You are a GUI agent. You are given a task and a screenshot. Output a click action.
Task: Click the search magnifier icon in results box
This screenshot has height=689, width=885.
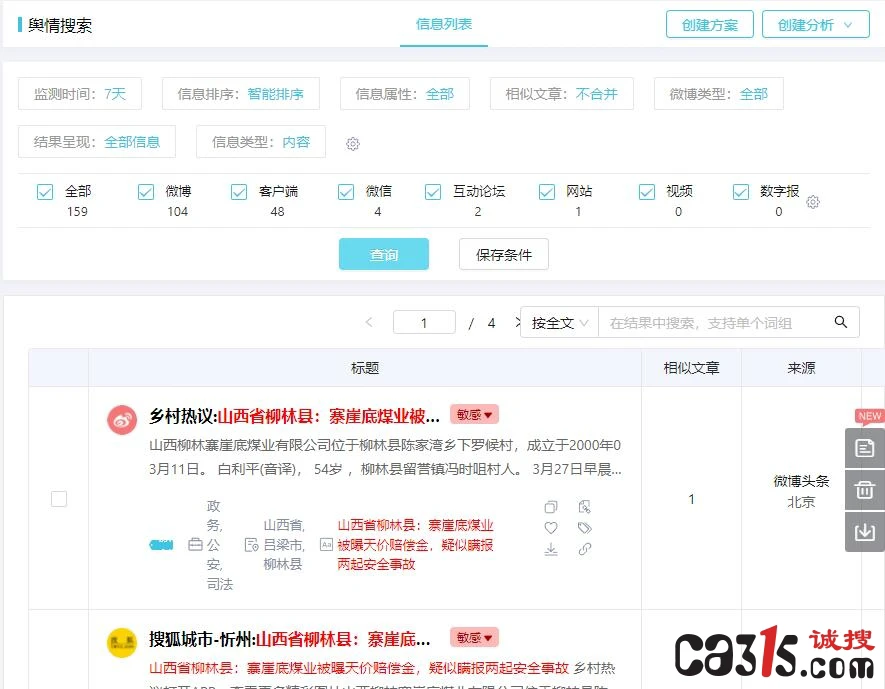[x=840, y=322]
